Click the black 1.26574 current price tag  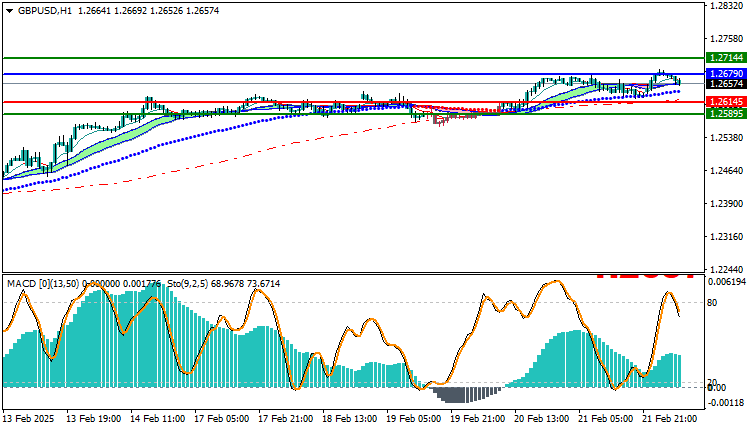pyautogui.click(x=726, y=84)
